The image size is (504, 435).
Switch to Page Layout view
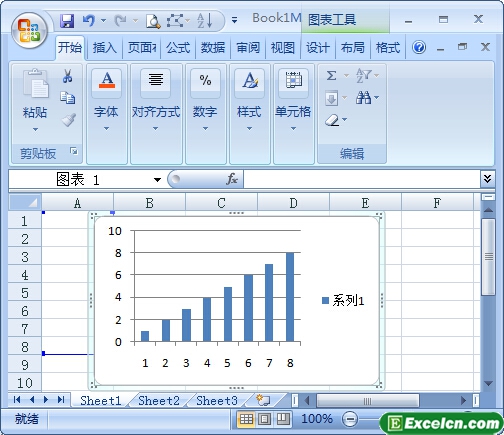click(x=265, y=419)
